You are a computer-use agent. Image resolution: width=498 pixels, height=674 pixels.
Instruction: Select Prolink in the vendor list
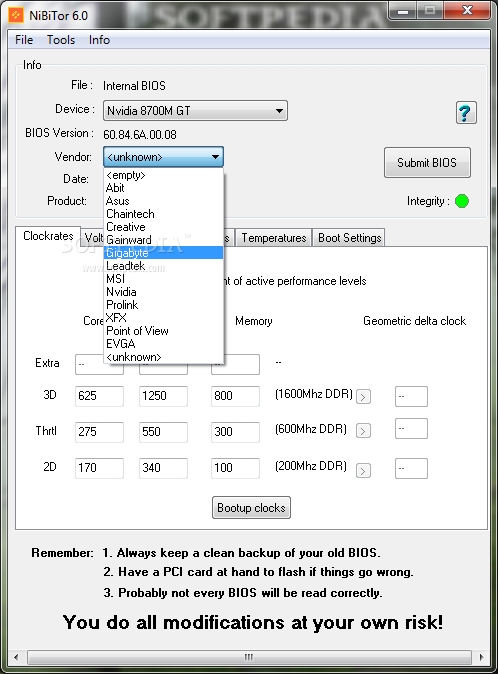[x=163, y=305]
